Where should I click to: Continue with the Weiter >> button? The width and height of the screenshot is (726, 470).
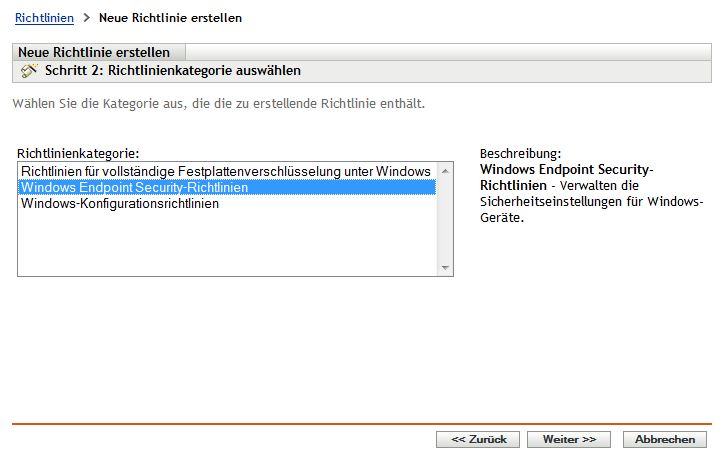[569, 439]
